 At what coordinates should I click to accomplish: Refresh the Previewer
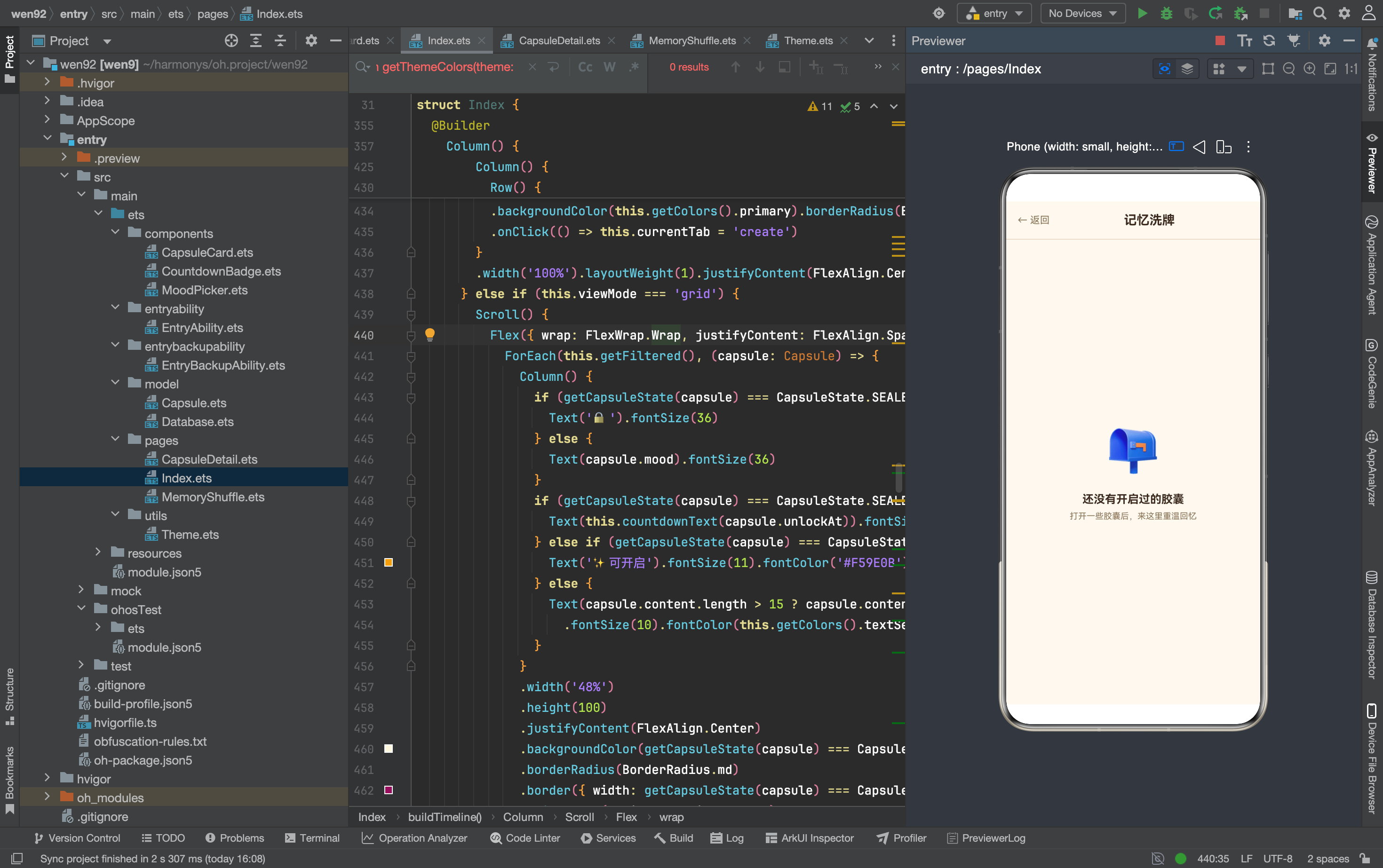(1269, 41)
